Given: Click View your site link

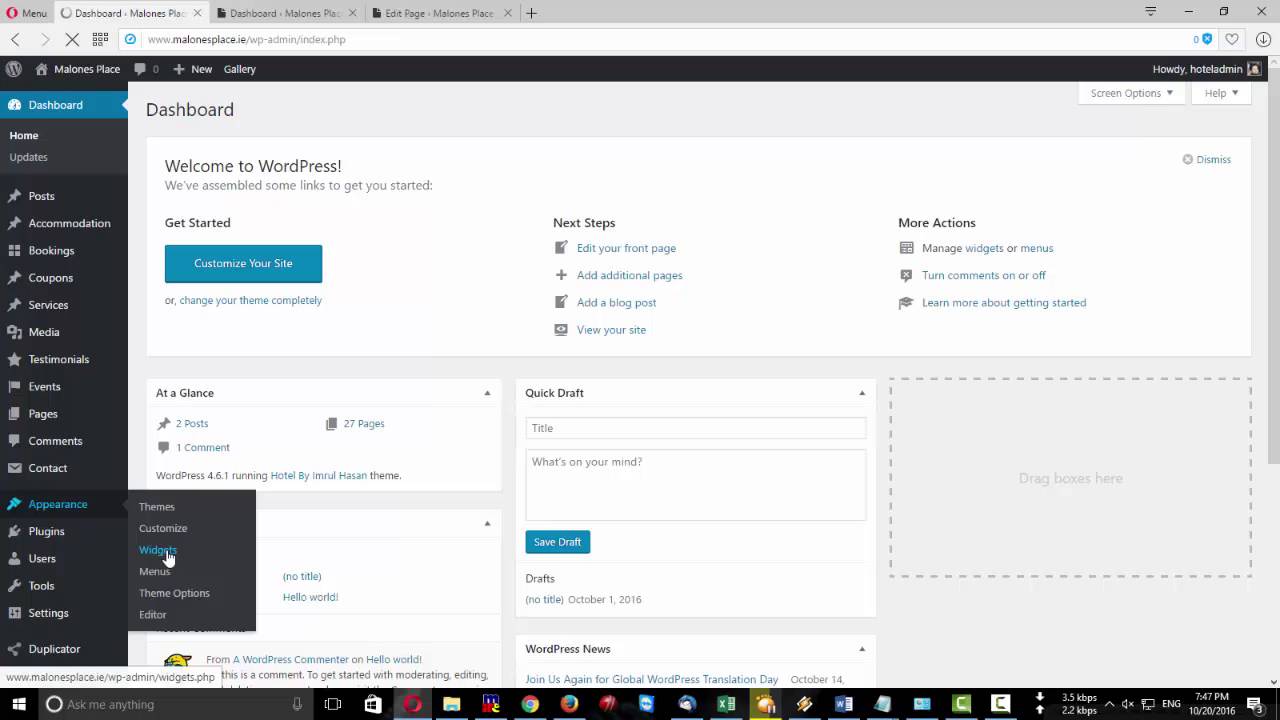Looking at the screenshot, I should [611, 329].
